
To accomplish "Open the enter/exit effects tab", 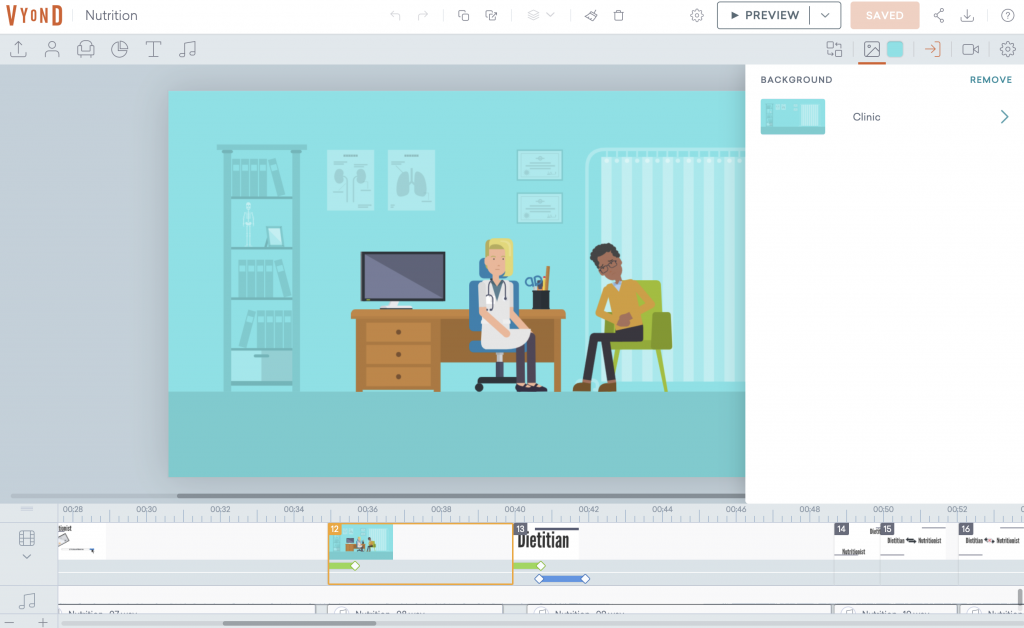I will [931, 48].
